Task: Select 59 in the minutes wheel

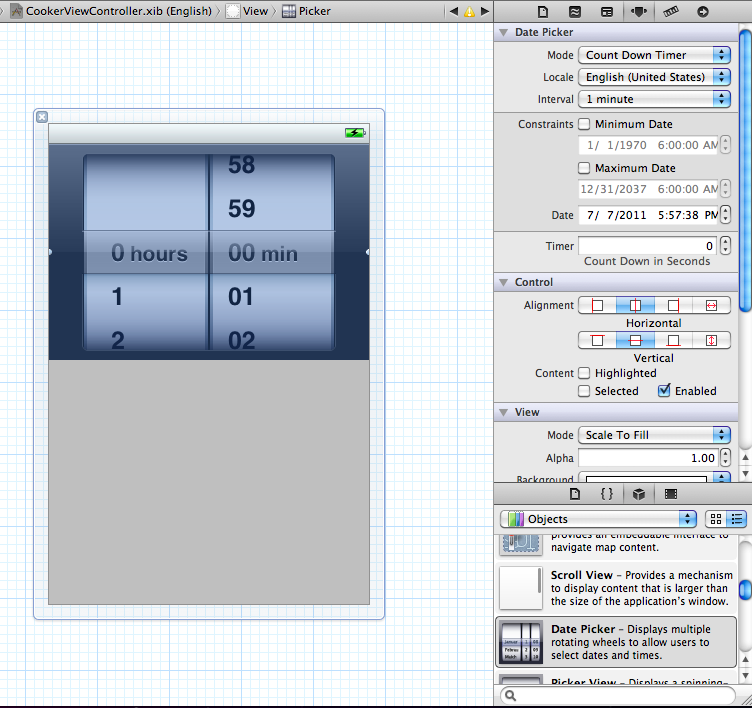Action: coord(242,209)
